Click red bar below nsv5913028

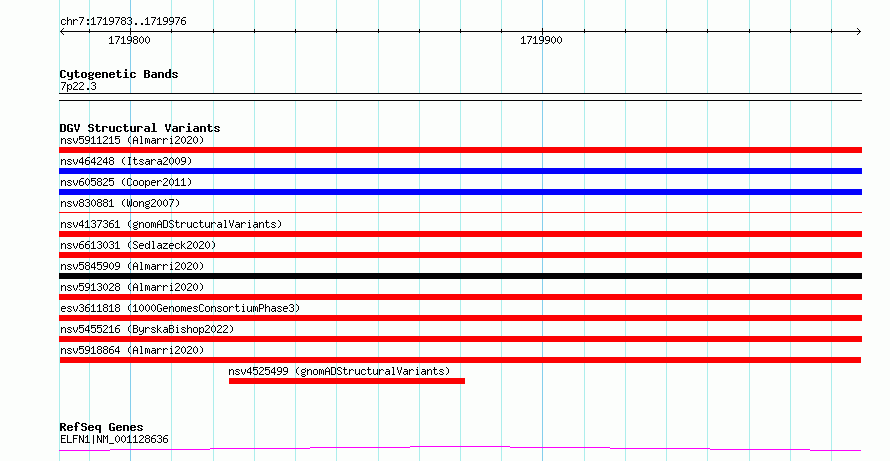pyautogui.click(x=460, y=297)
